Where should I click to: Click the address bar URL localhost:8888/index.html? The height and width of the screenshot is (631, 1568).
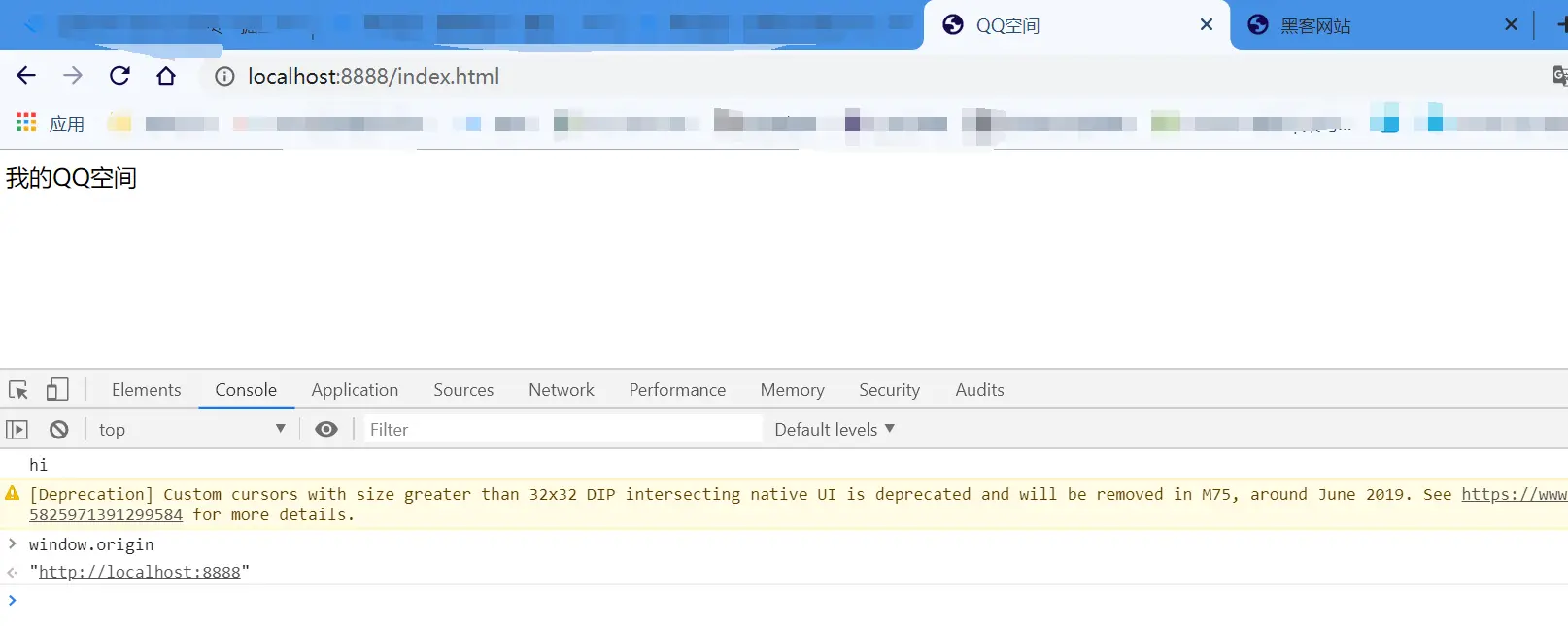(373, 76)
